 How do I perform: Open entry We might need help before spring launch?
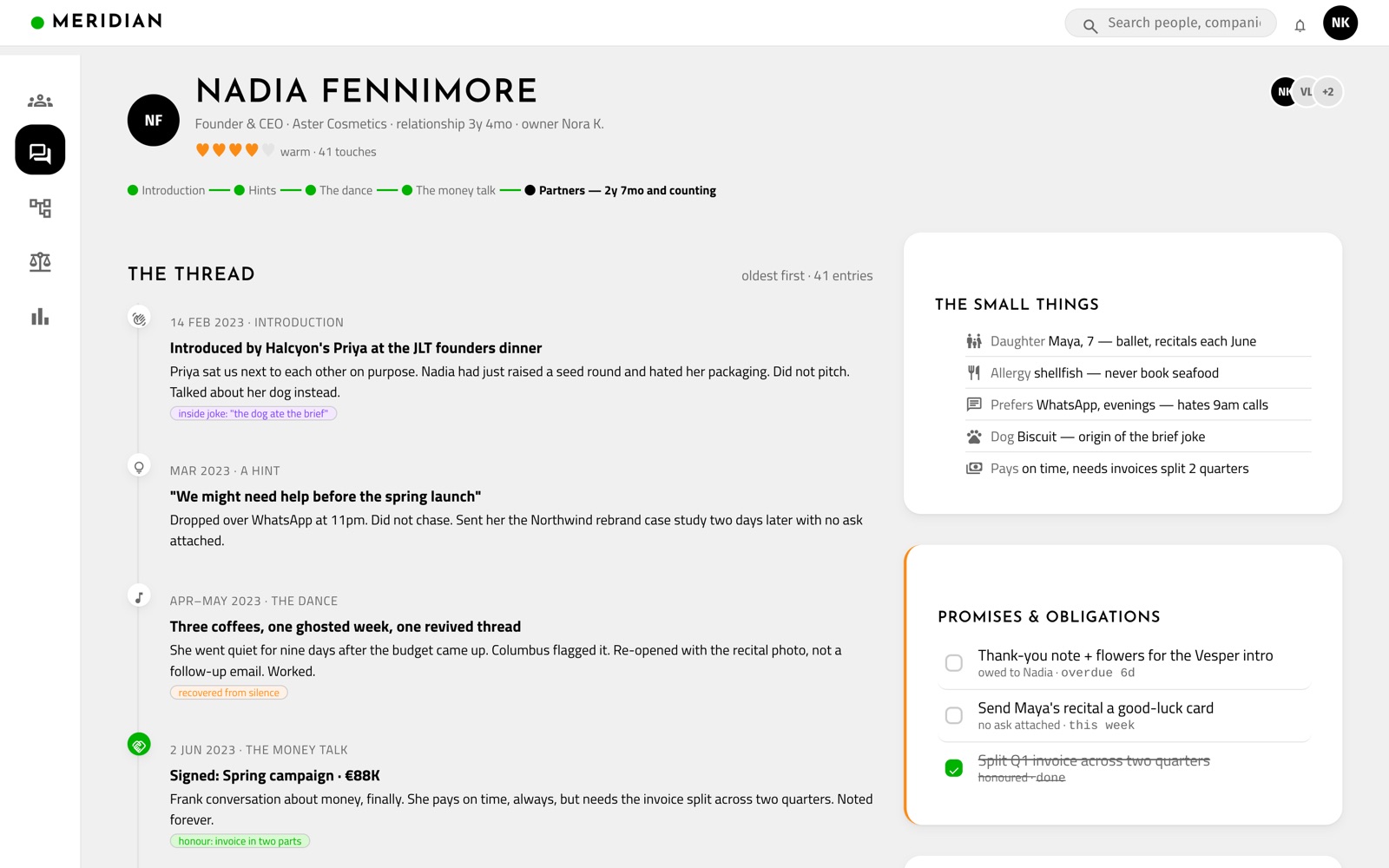[326, 496]
